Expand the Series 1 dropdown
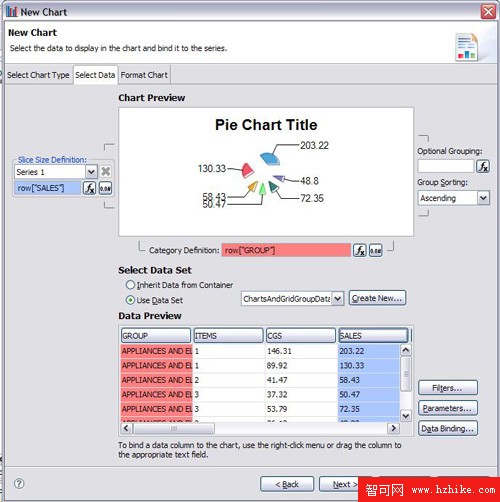Screen dimensions: 500x502 coord(91,172)
